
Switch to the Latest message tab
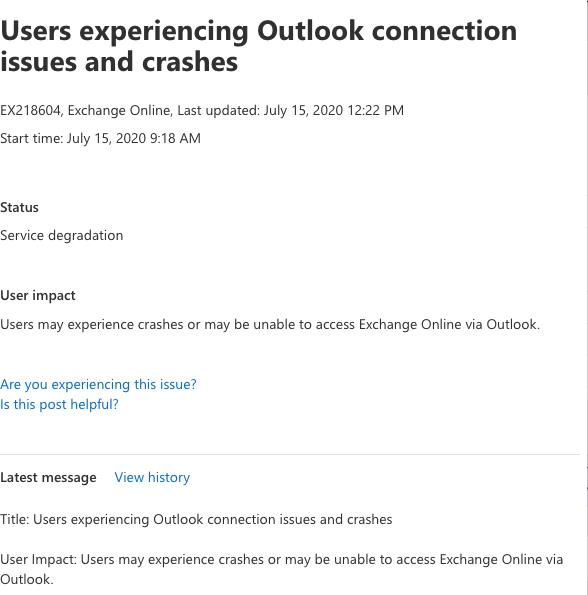(48, 477)
